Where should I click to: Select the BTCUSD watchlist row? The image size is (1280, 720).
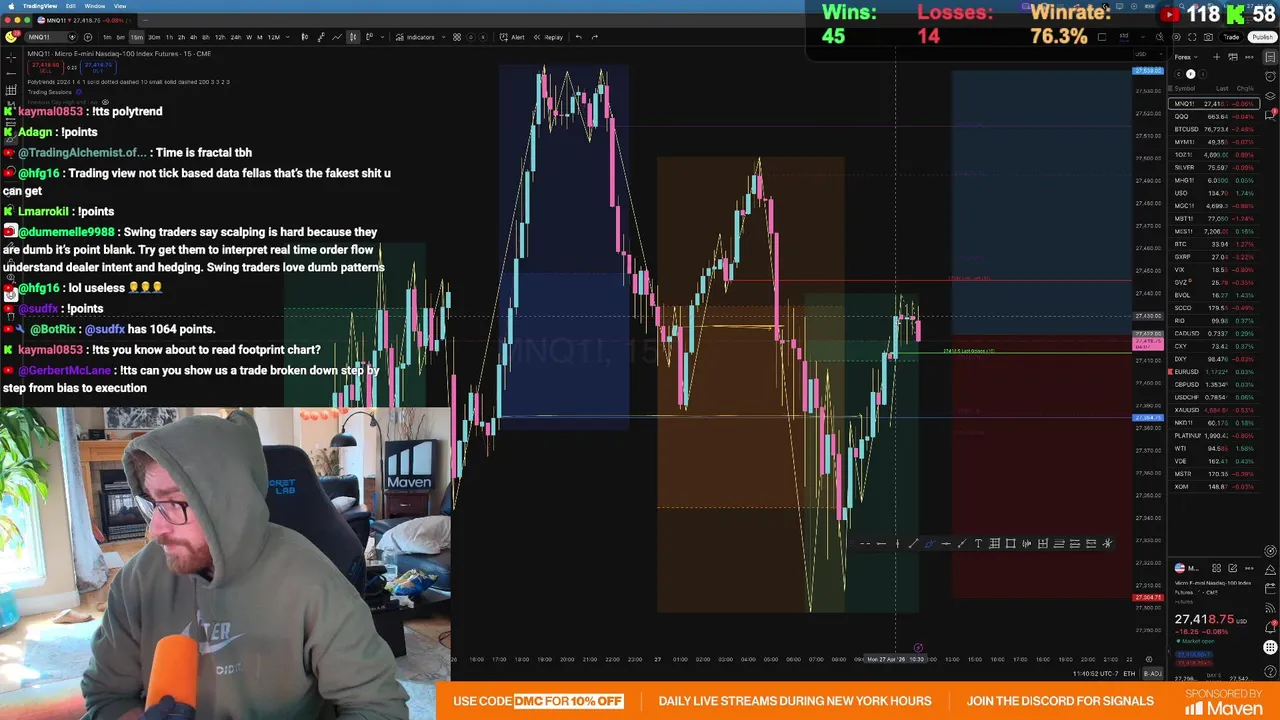pos(1214,129)
